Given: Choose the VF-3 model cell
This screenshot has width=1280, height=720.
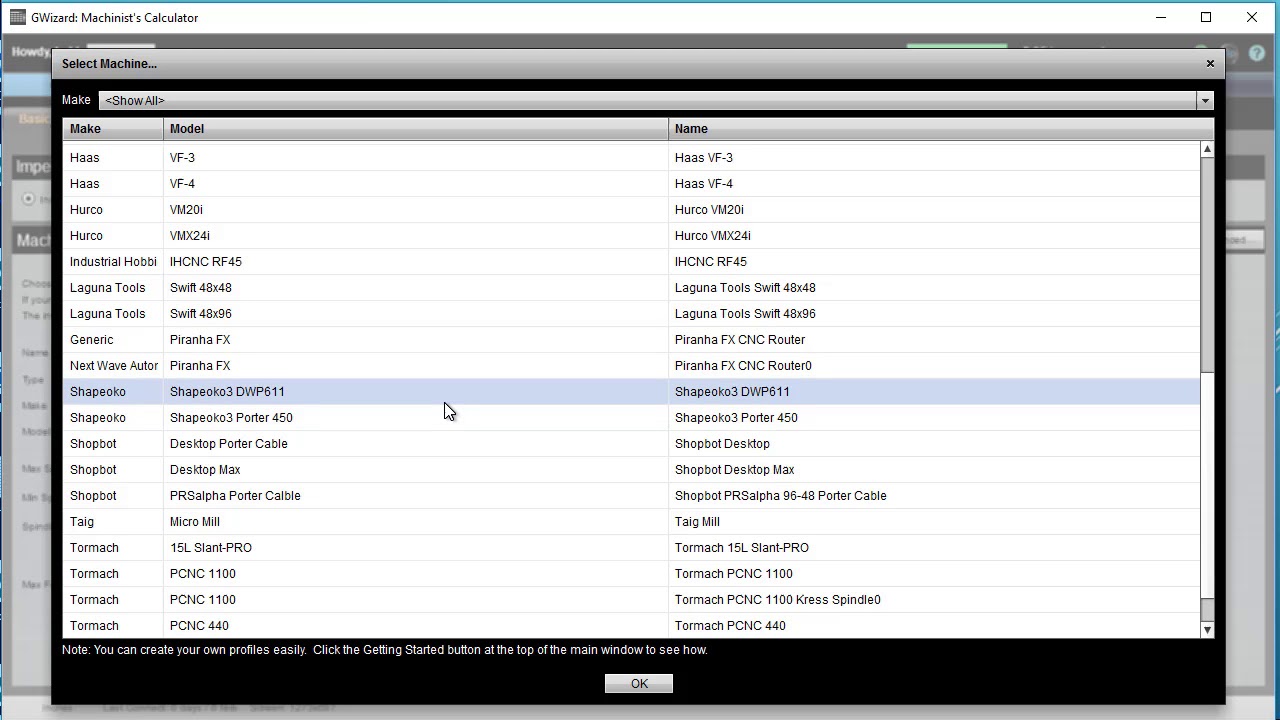Looking at the screenshot, I should [416, 158].
